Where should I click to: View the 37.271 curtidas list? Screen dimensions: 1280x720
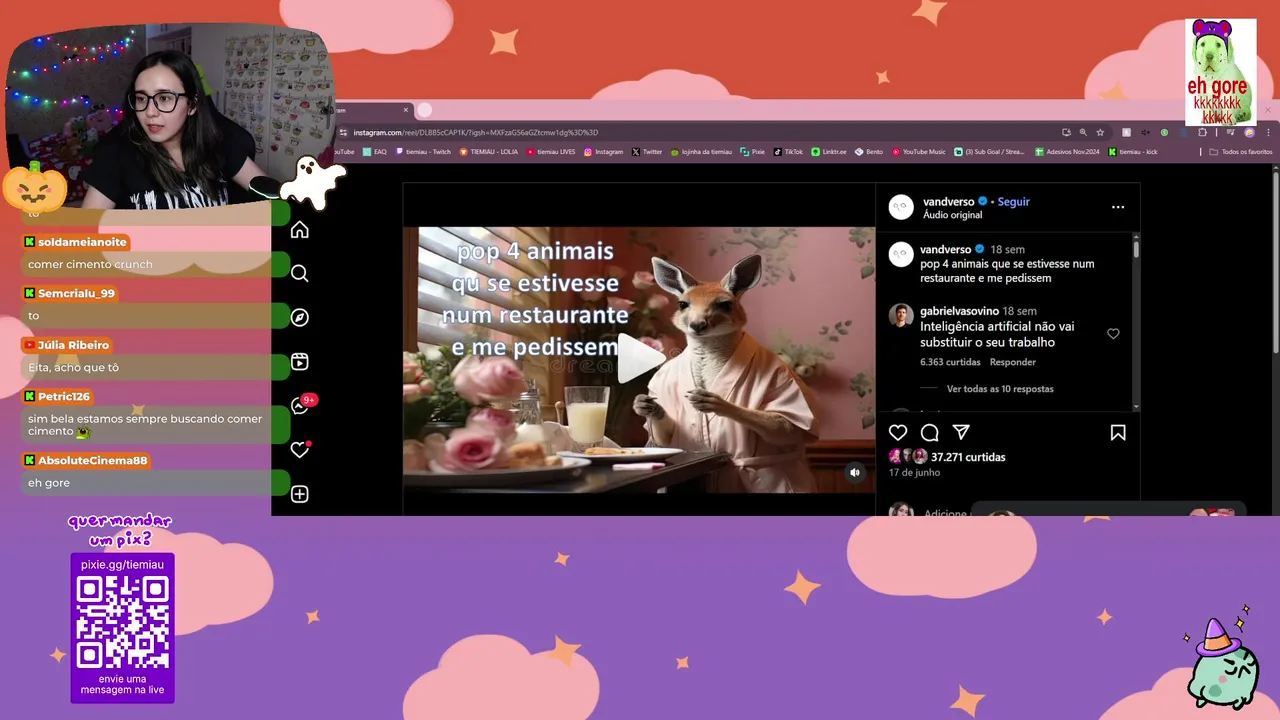pos(968,457)
